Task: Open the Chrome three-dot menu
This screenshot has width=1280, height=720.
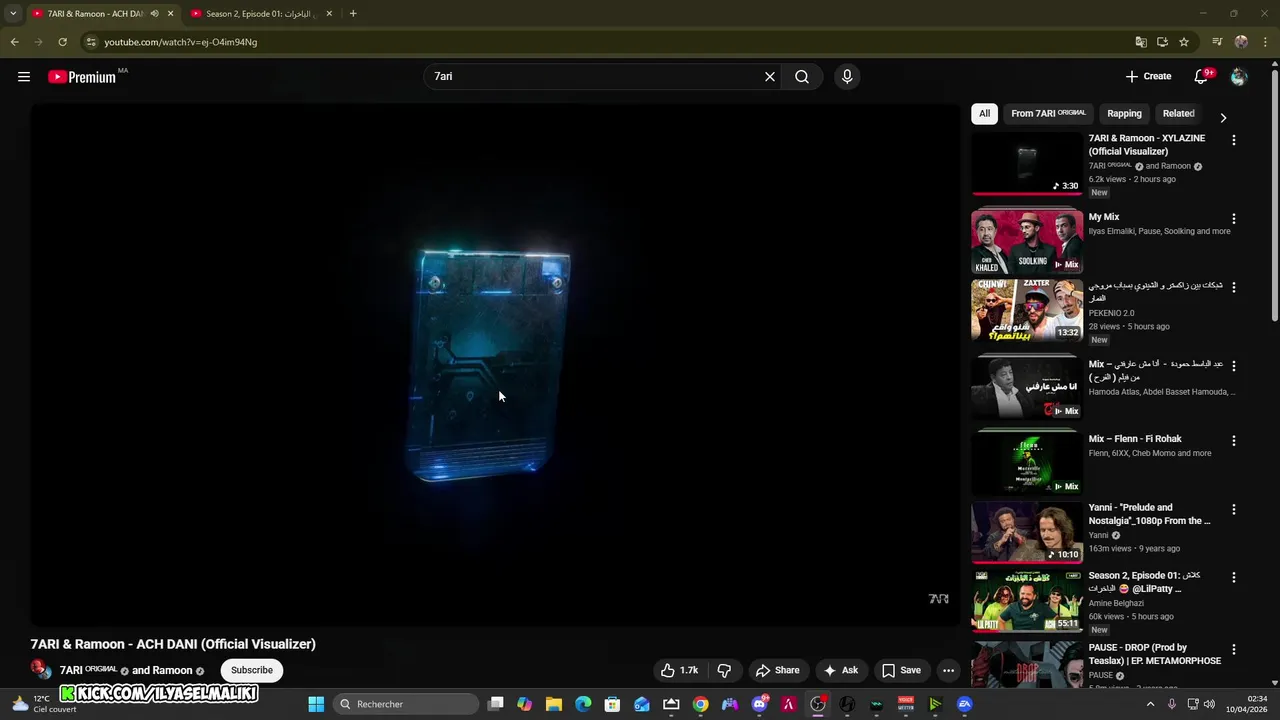Action: pyautogui.click(x=1264, y=42)
